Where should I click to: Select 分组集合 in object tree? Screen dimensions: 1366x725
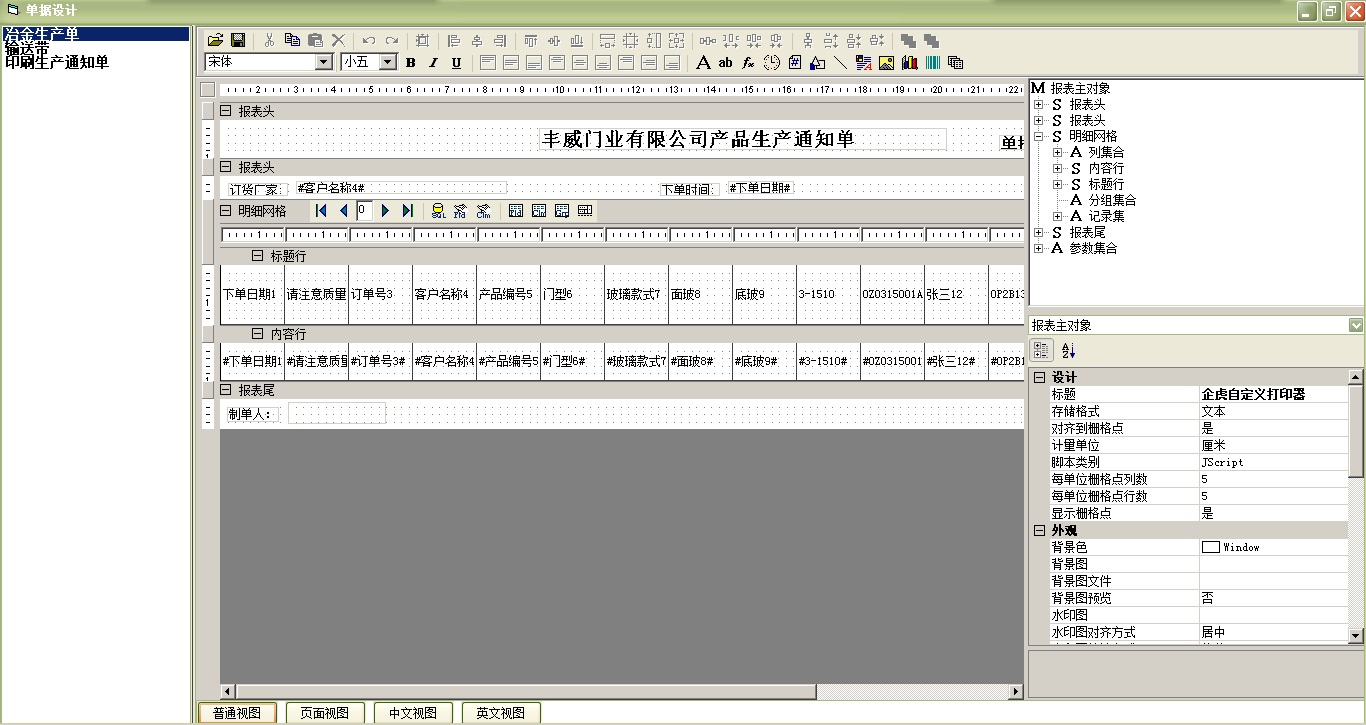point(1112,200)
